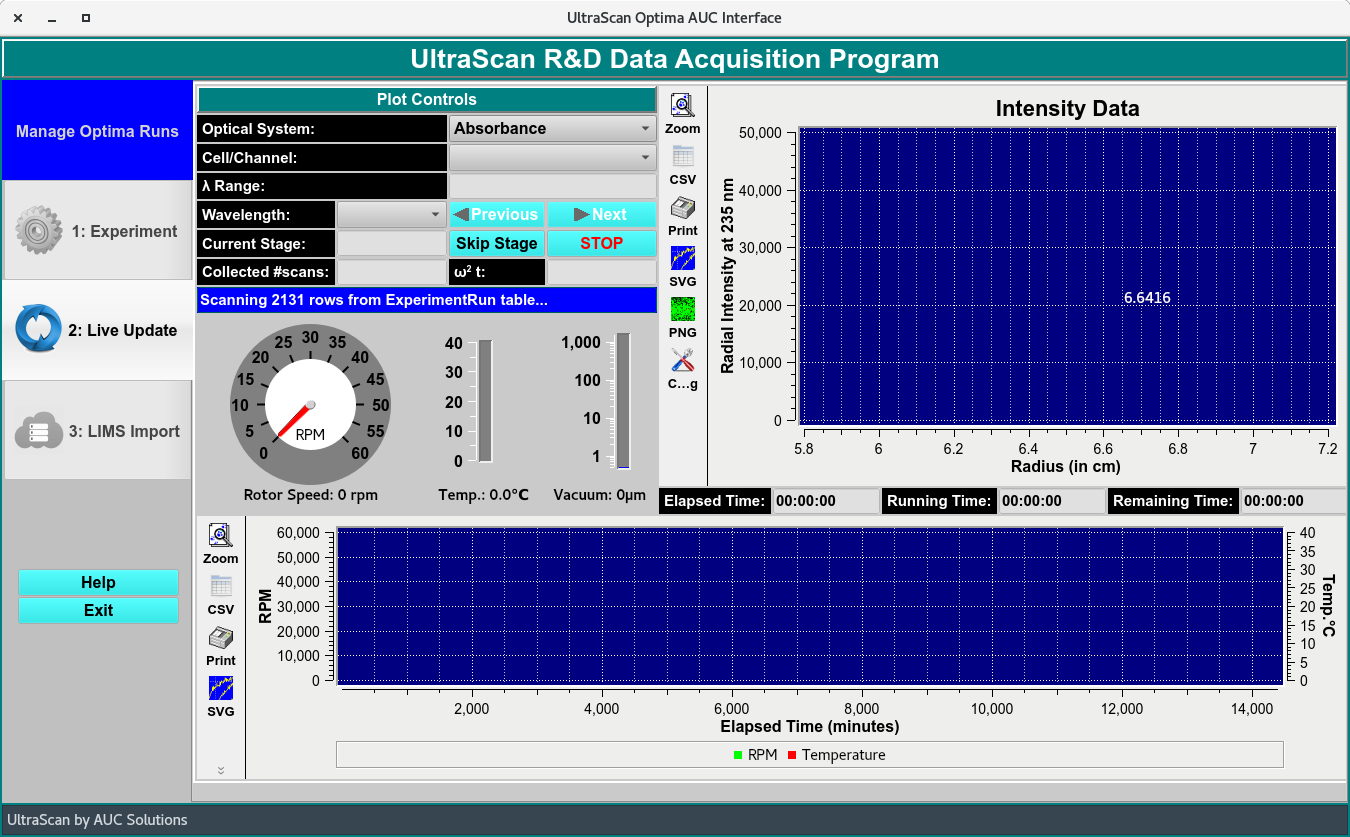Open the 3: LIMS Import tab
The image size is (1350, 837).
click(97, 431)
